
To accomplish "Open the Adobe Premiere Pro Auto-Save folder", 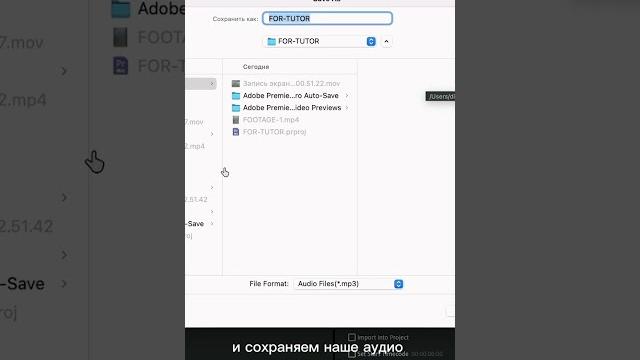I will (290, 96).
